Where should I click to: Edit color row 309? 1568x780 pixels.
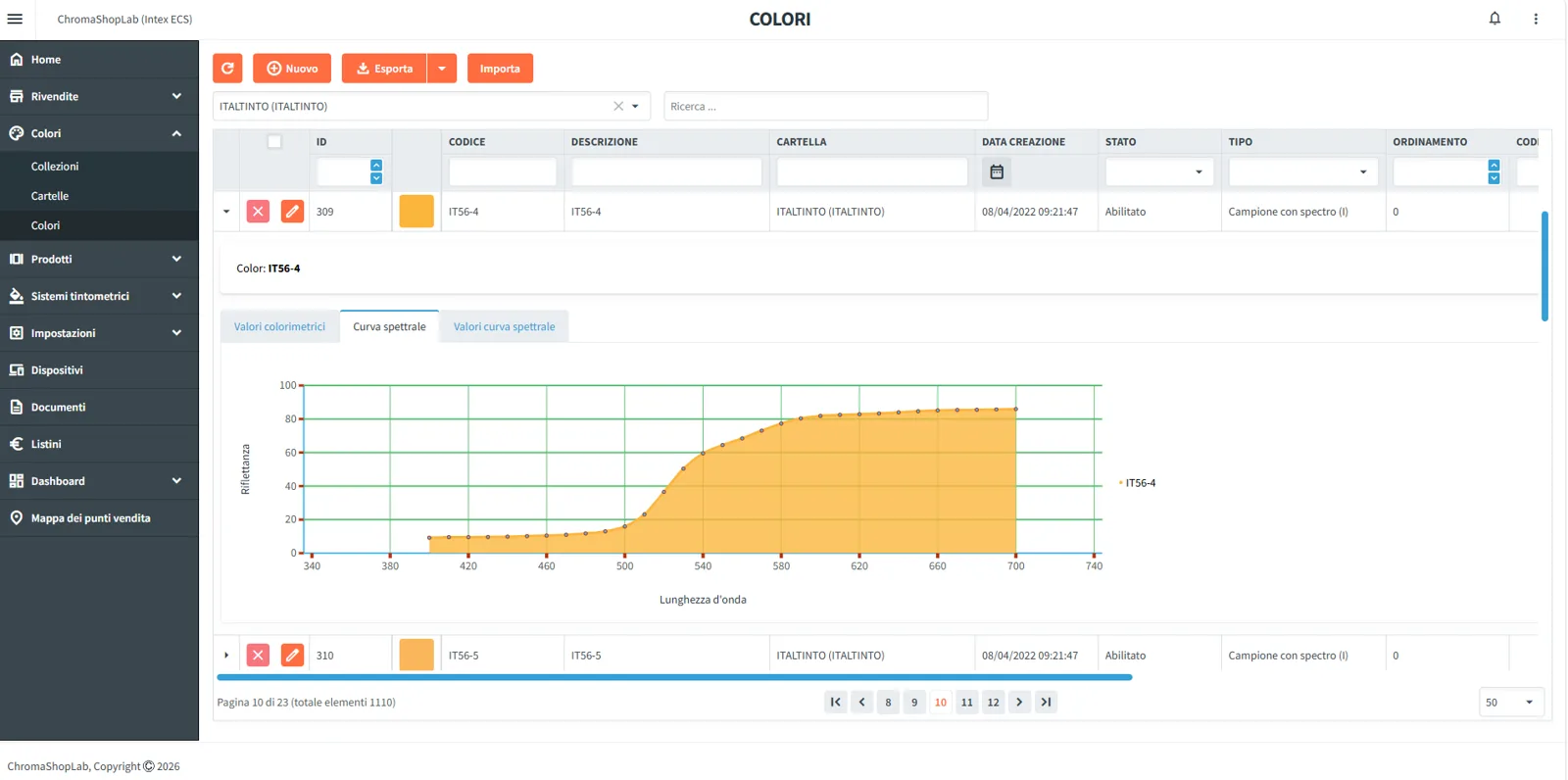click(292, 212)
